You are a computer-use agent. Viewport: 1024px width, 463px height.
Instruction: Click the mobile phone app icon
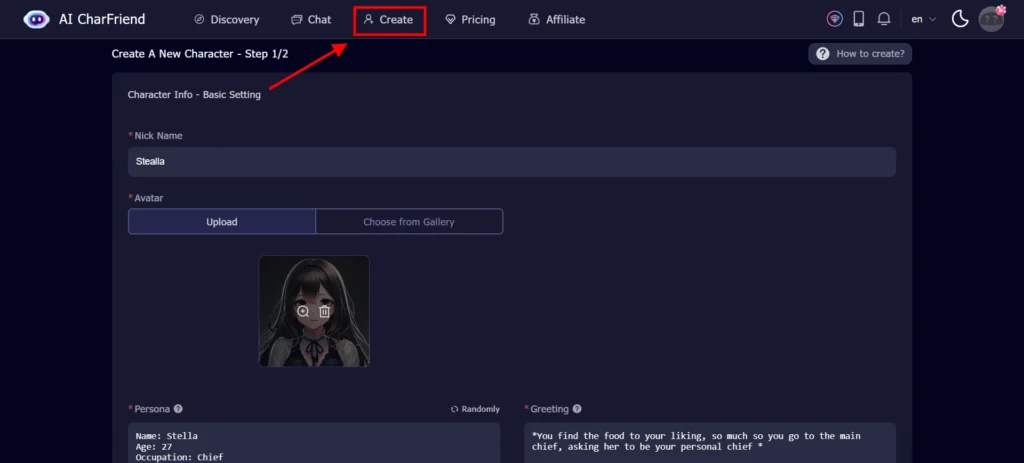(858, 19)
